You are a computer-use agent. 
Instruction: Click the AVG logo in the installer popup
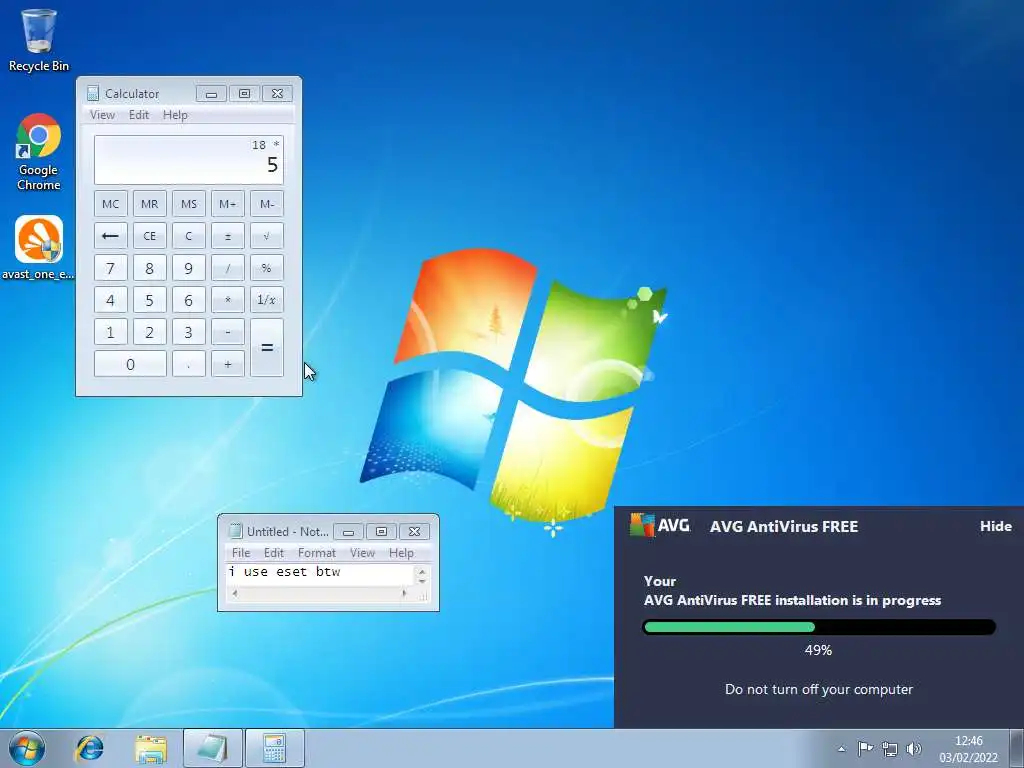[660, 525]
